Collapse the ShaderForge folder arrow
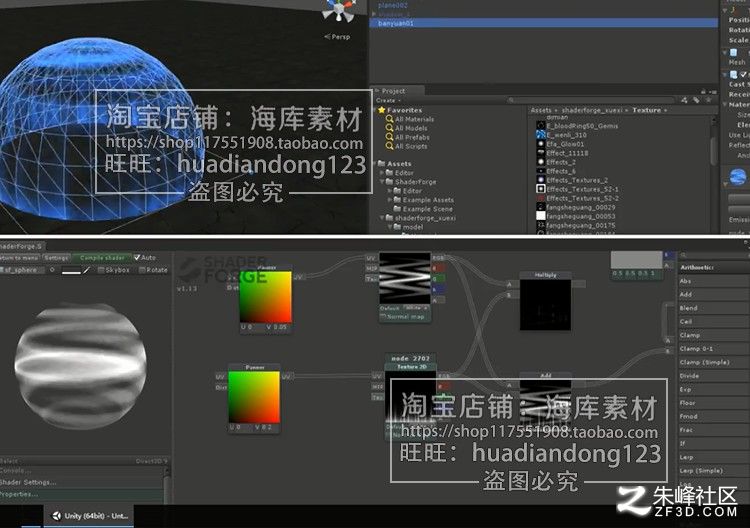 (x=382, y=182)
